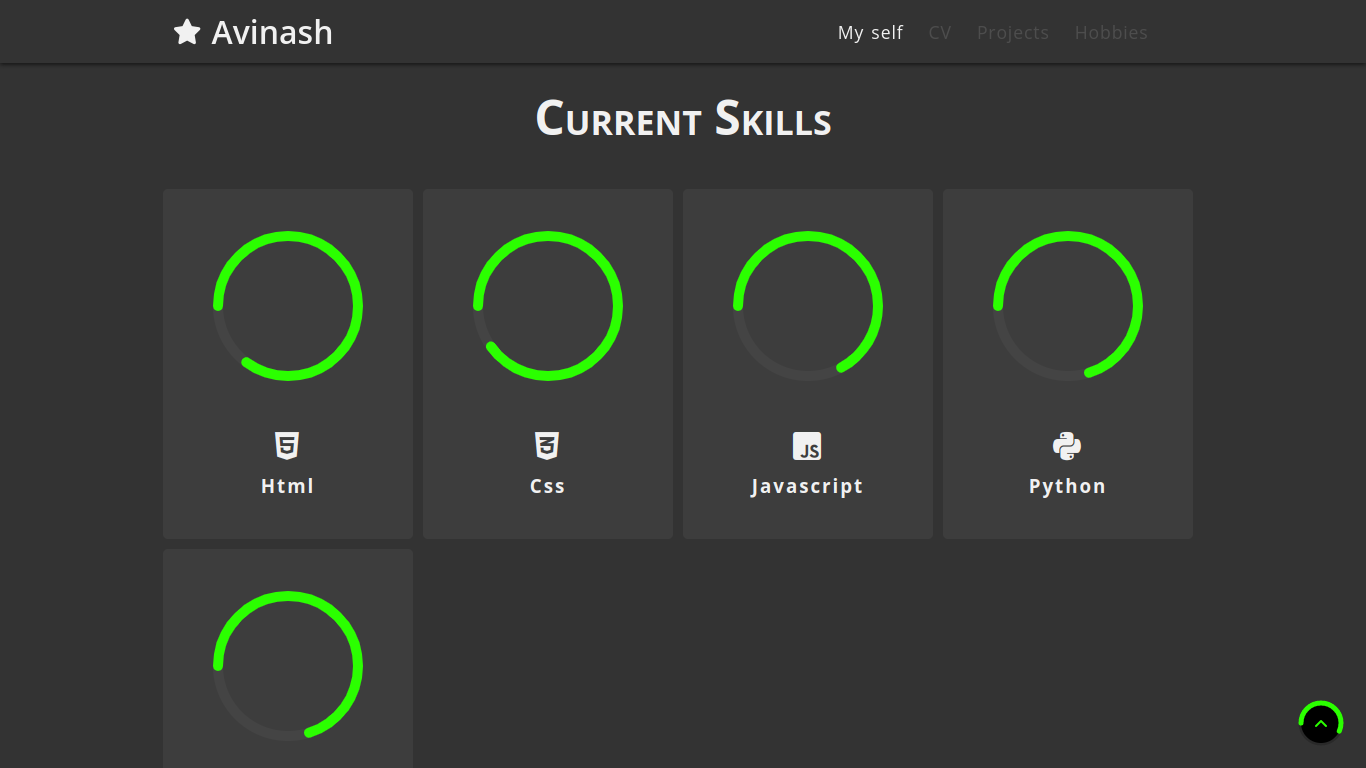Click the Avinash brand name
1366x768 pixels.
272,32
